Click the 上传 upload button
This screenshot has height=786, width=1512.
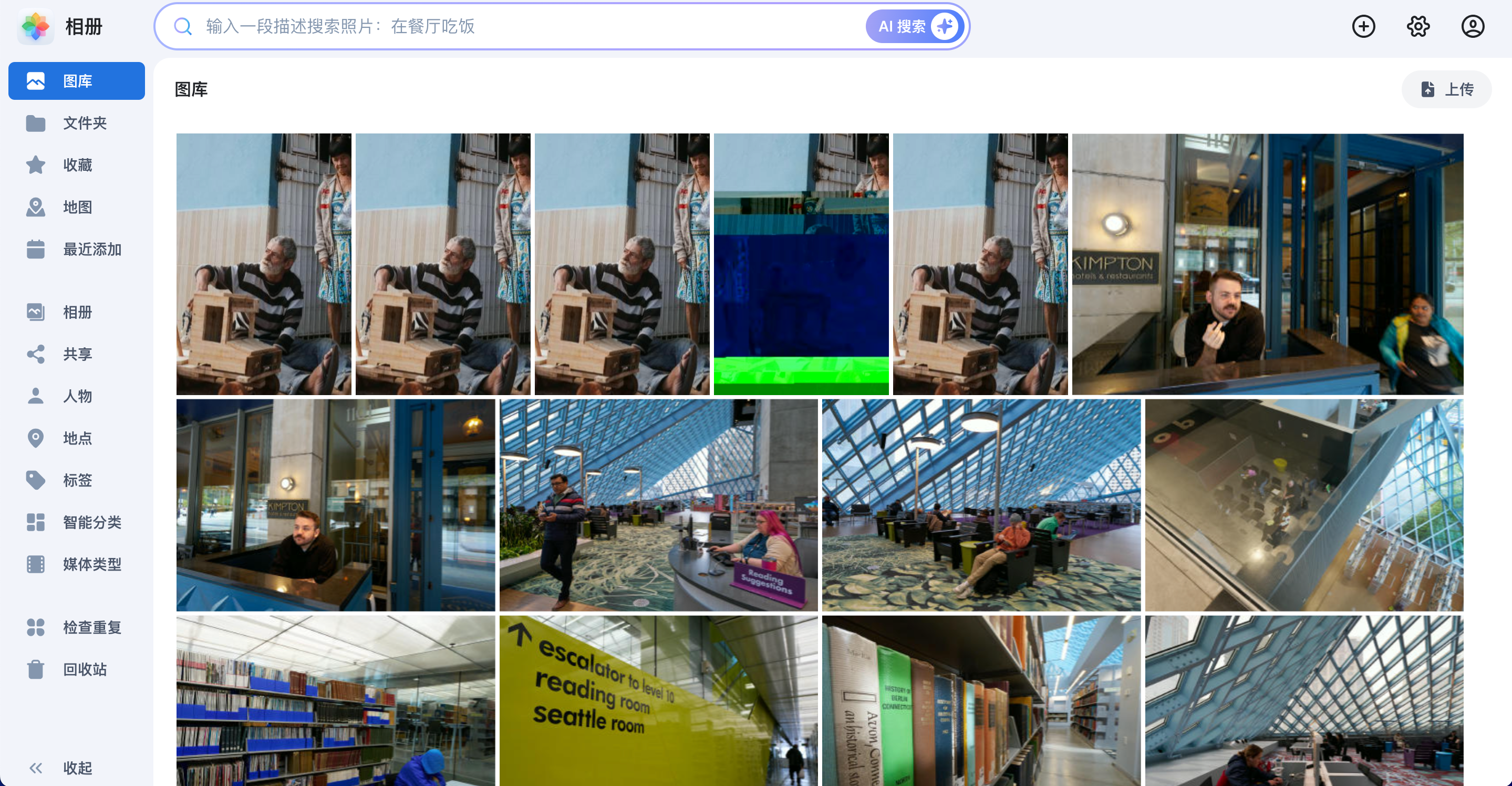tap(1446, 89)
